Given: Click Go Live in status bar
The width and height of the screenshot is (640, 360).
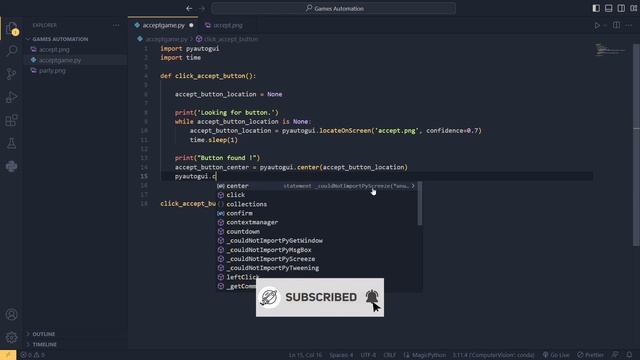Looking at the screenshot, I should (556, 355).
